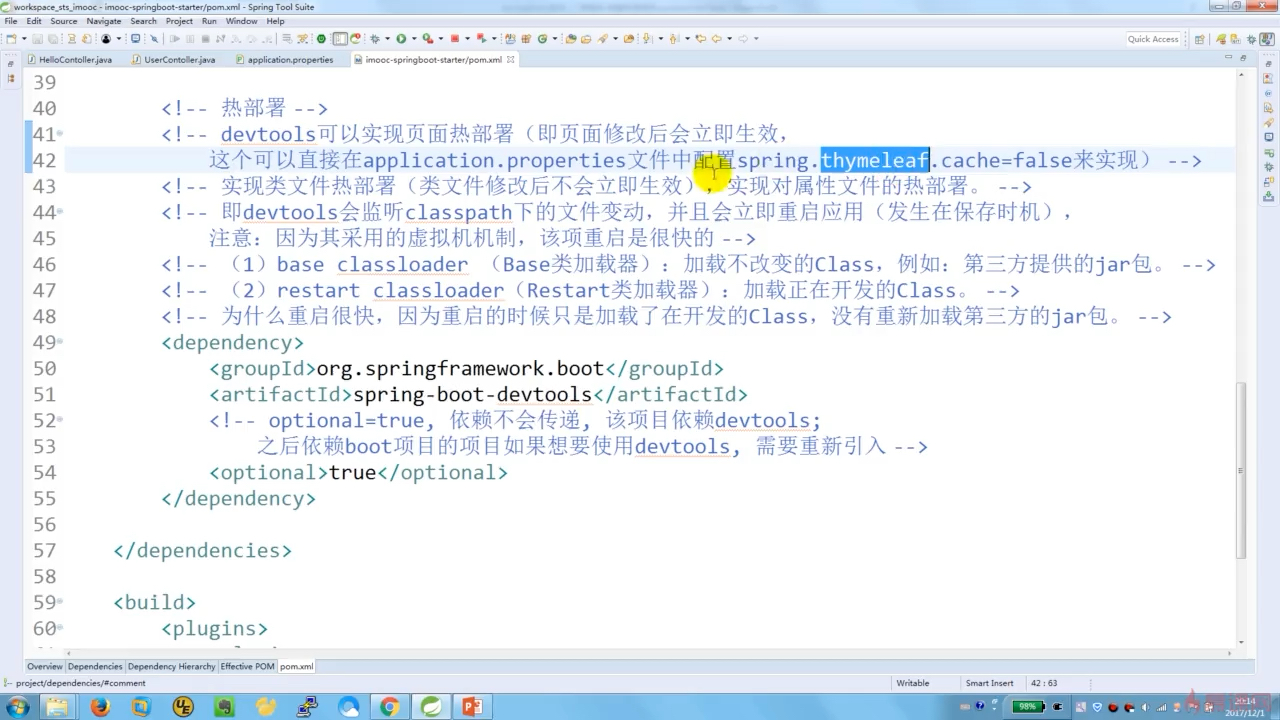Open the dropdown arrow beside Run button
The height and width of the screenshot is (720, 1280).
[412, 39]
